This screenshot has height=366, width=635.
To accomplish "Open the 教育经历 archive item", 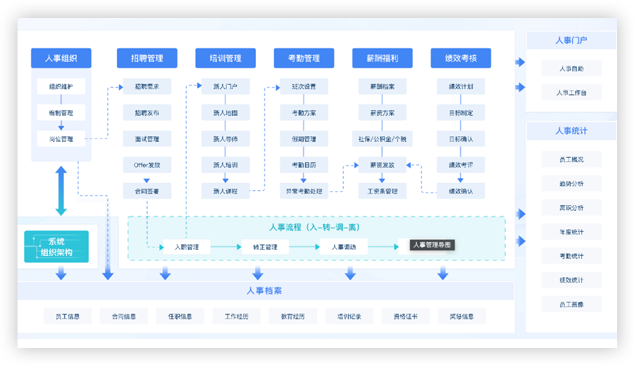I will click(293, 316).
